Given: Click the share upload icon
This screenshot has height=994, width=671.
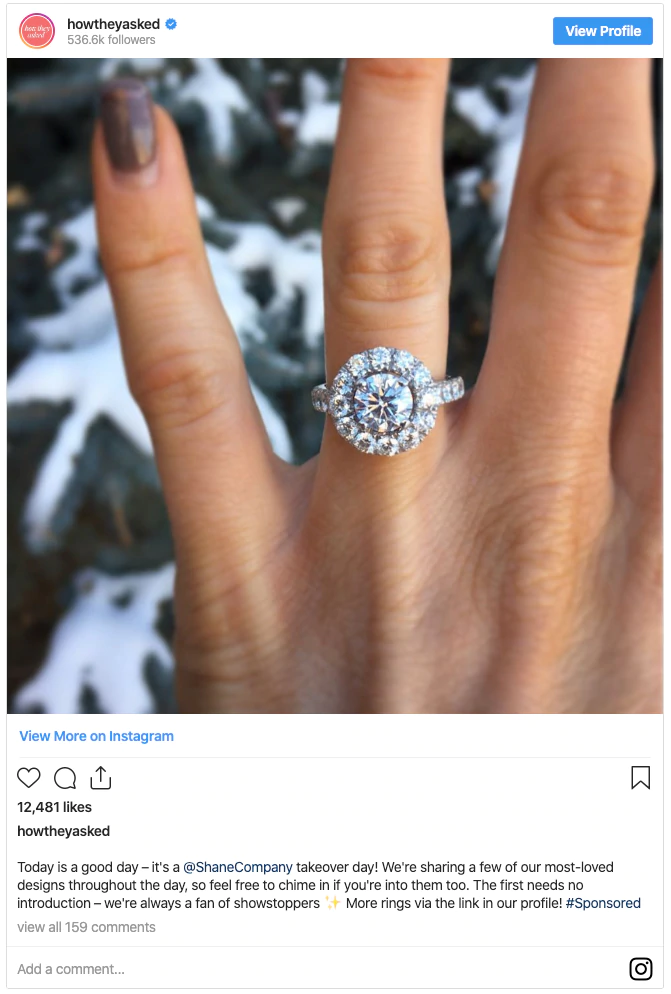Looking at the screenshot, I should [x=101, y=777].
